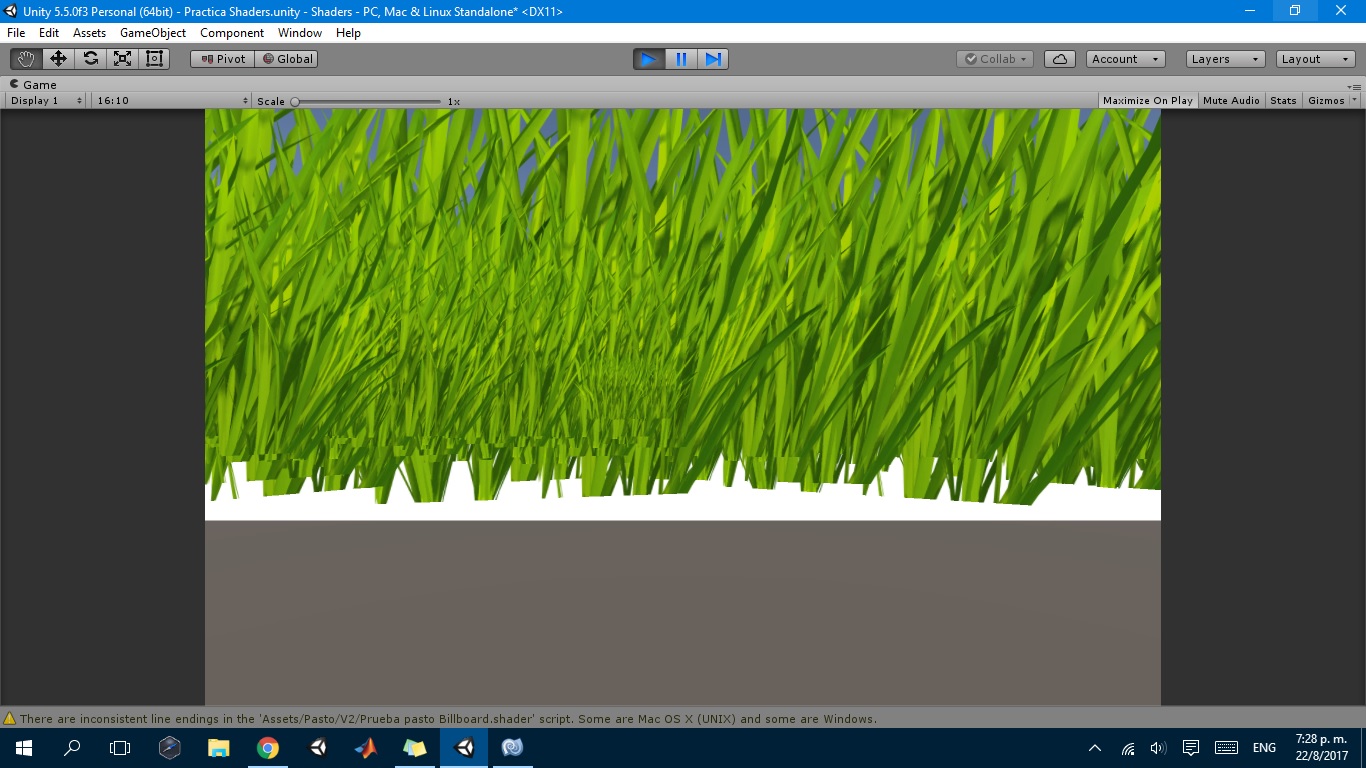Select the Game tab

coord(33,85)
